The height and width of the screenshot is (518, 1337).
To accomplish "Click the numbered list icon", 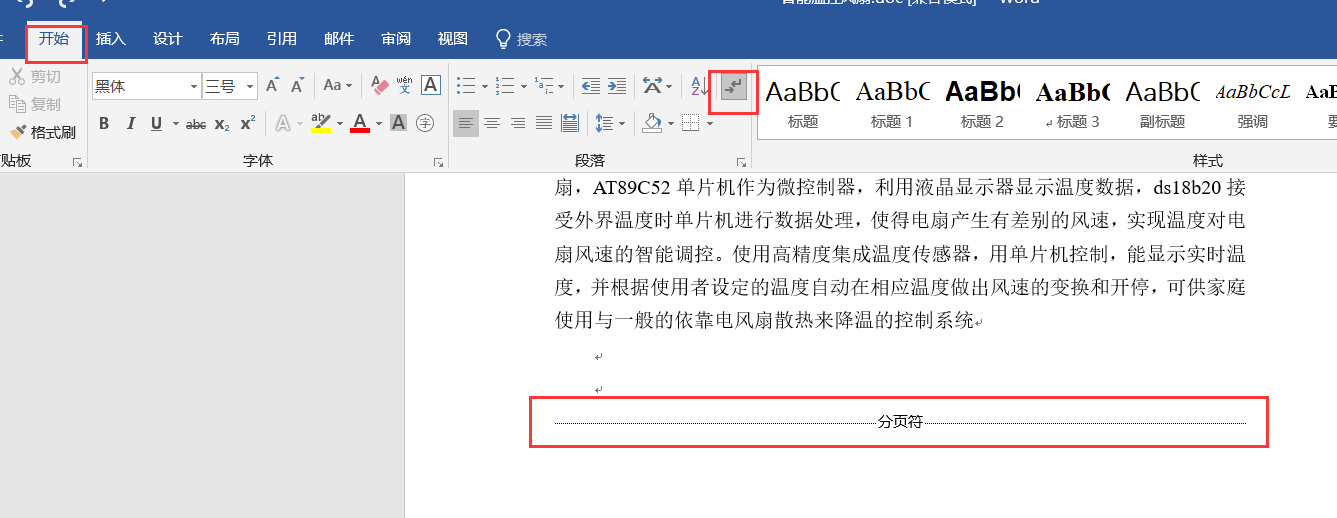I will point(504,87).
